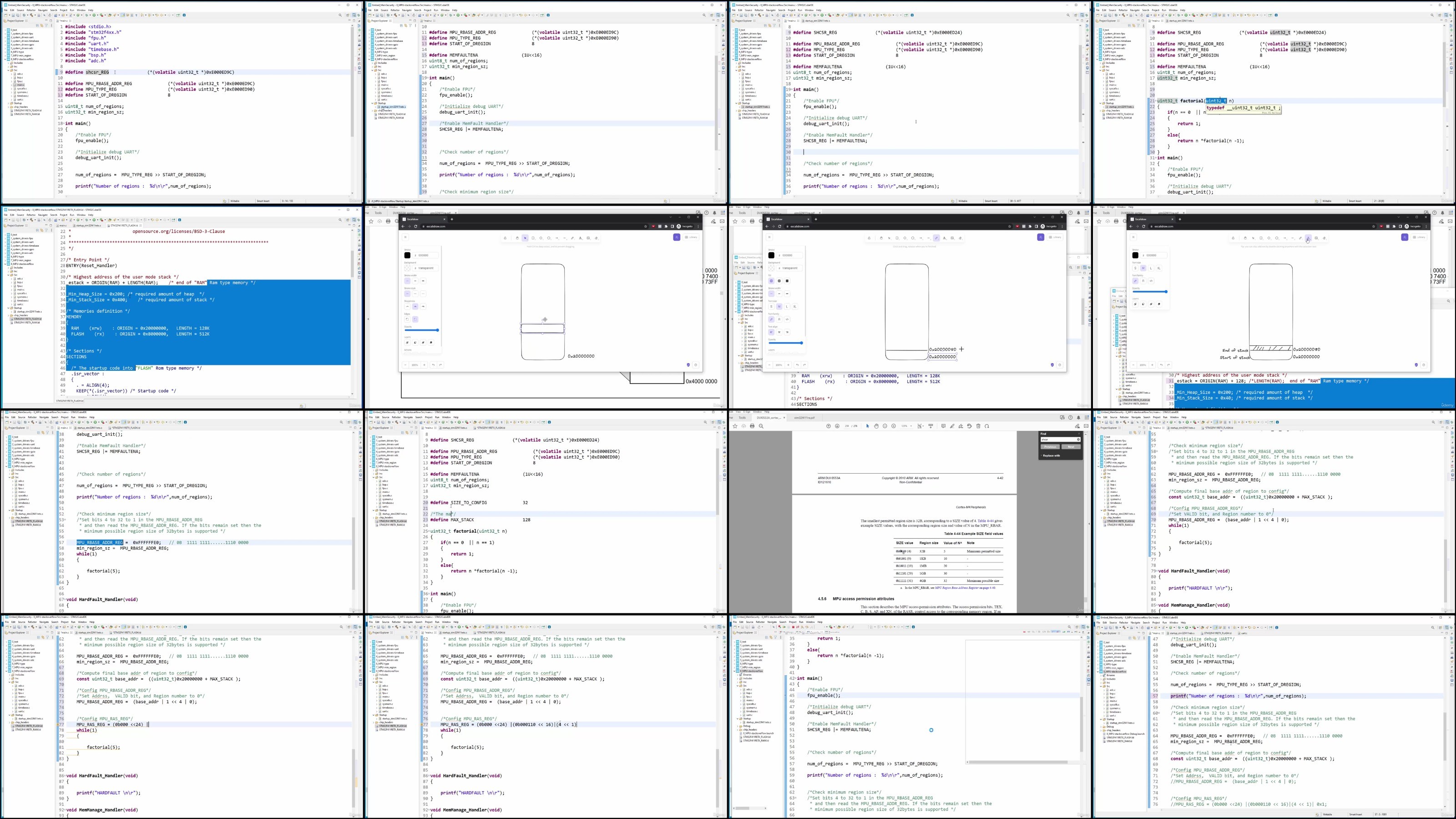Image resolution: width=1456 pixels, height=819 pixels.
Task: Choose extra-bold stroke width in selected-rectangle Excalidraw panel
Action: click(x=423, y=281)
